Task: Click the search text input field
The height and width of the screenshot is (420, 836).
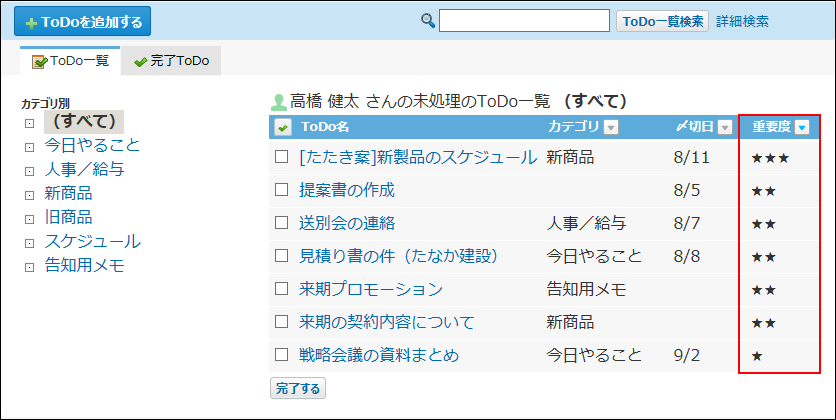Action: [x=524, y=20]
